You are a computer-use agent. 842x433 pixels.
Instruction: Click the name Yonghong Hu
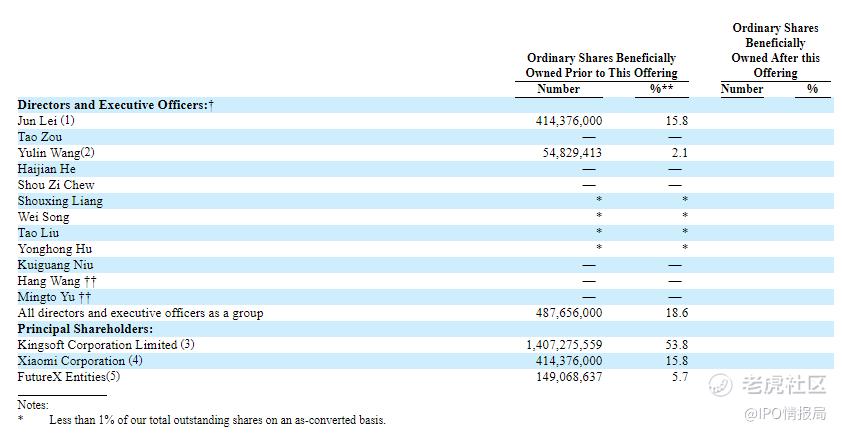pos(55,249)
